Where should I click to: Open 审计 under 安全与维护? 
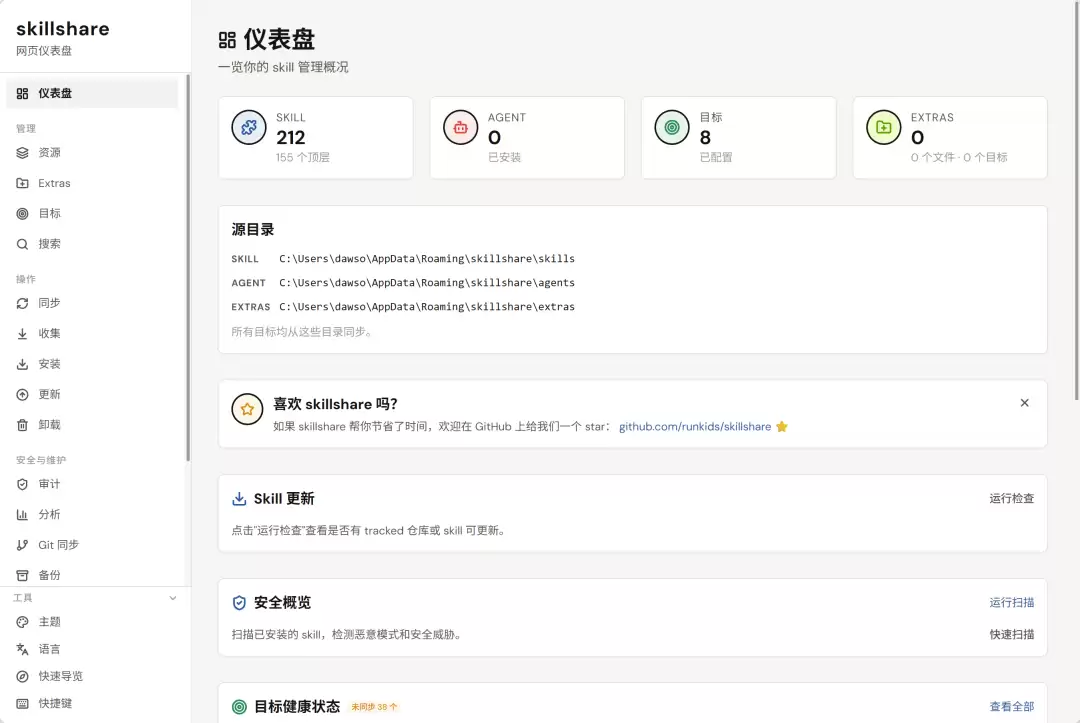92,484
